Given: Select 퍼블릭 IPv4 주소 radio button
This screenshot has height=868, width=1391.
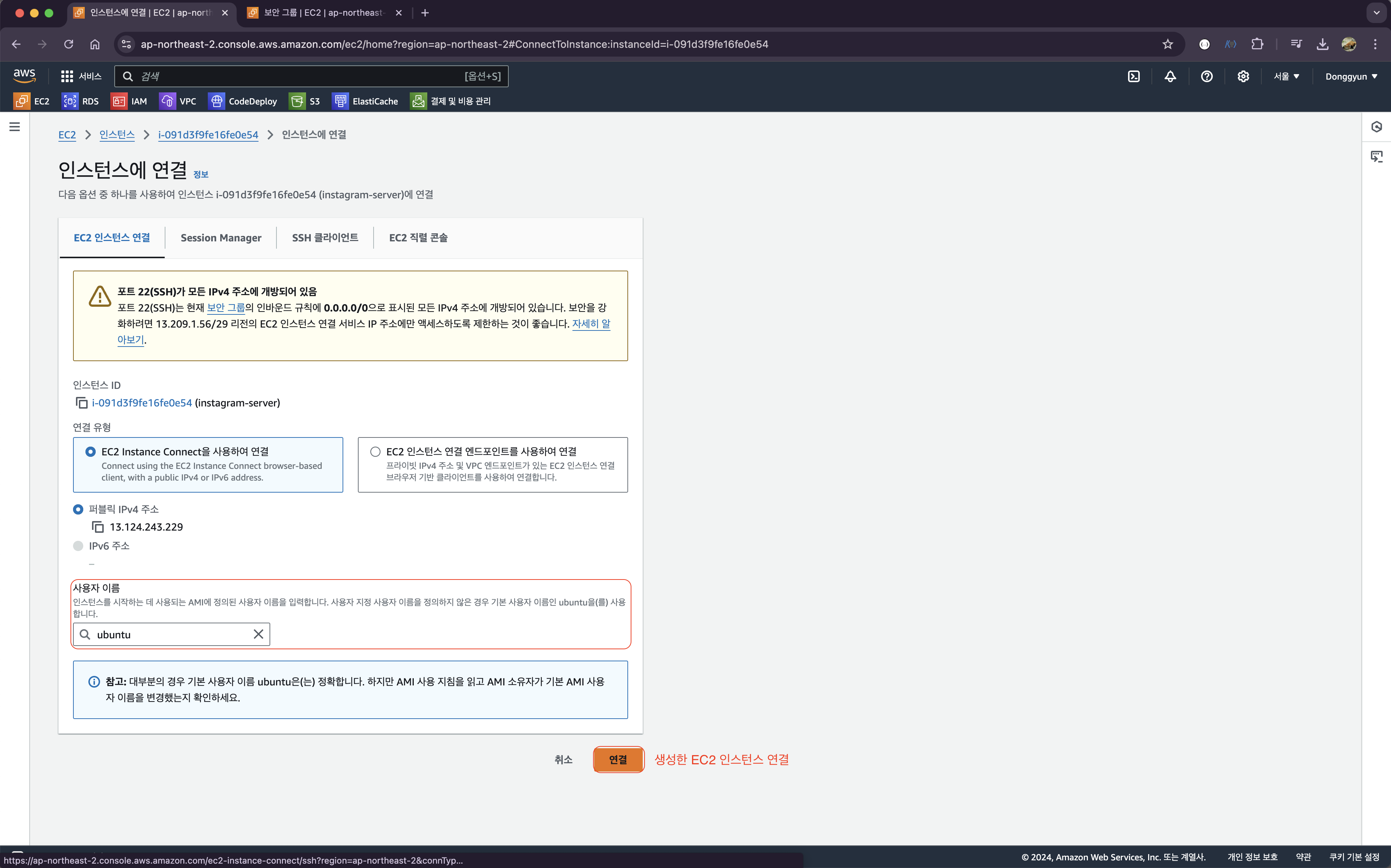Looking at the screenshot, I should (78, 509).
